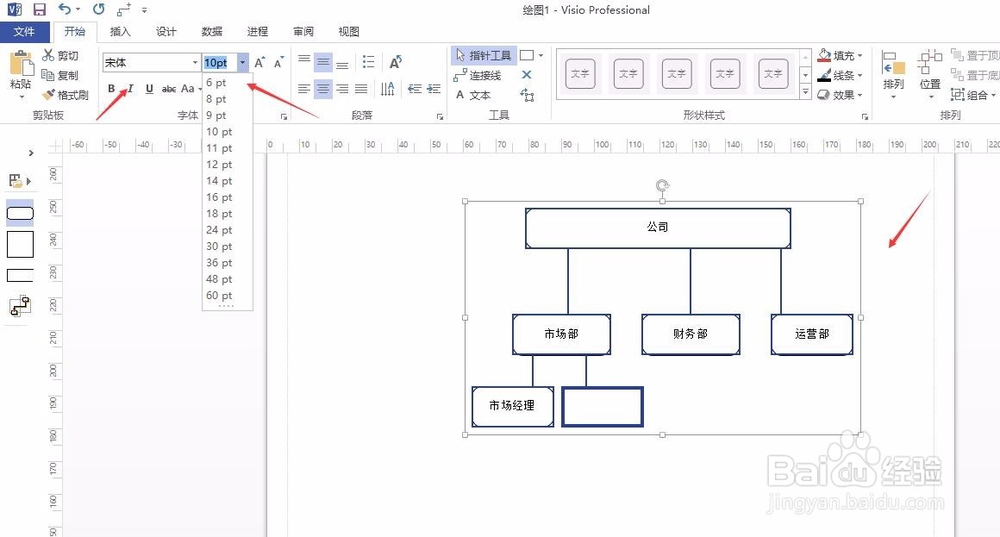
Task: Decrease paragraph indent
Action: coord(415,89)
